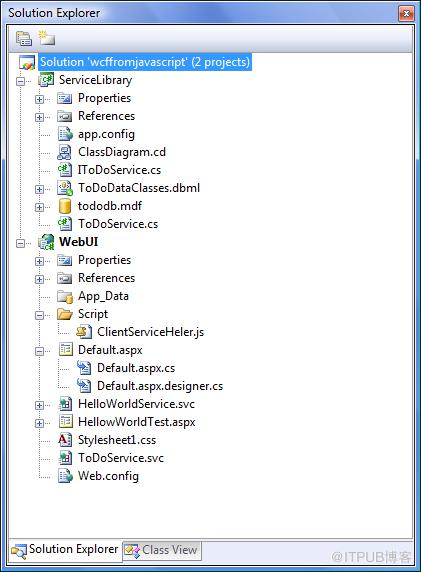Select the Script folder name
The width and height of the screenshot is (421, 572).
point(93,314)
